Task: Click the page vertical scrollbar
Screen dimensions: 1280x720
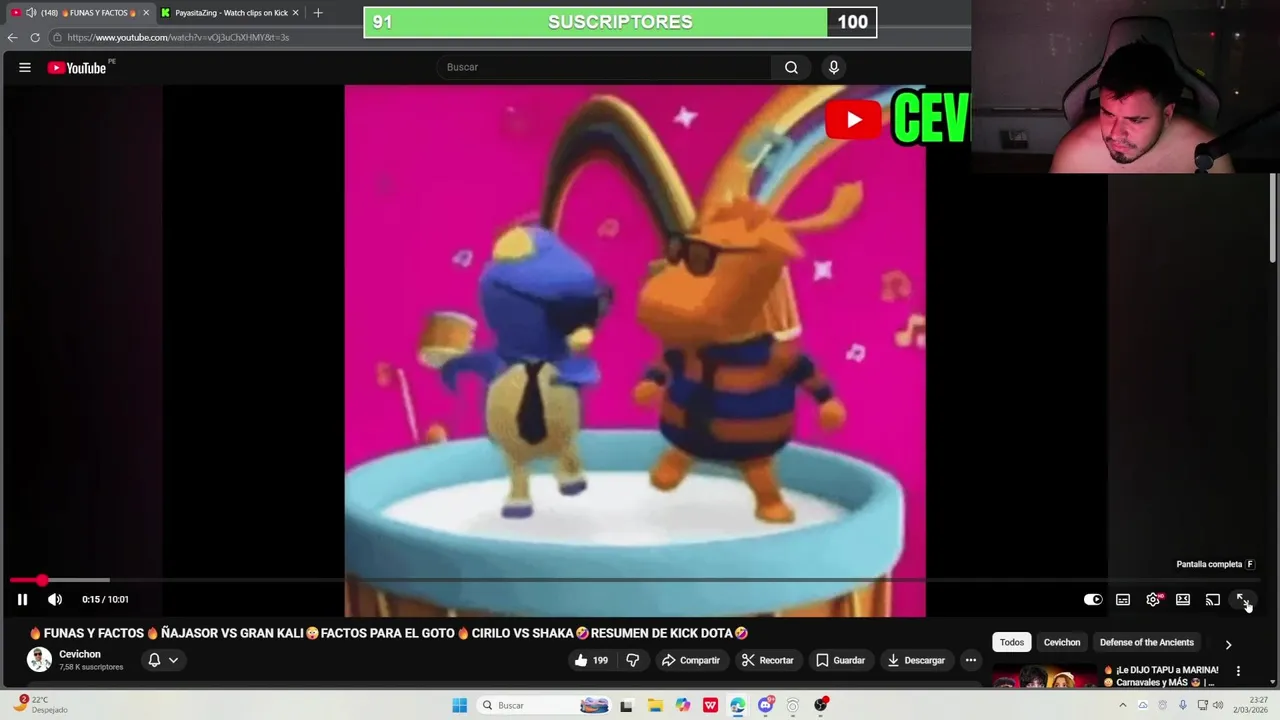Action: 1273,218
